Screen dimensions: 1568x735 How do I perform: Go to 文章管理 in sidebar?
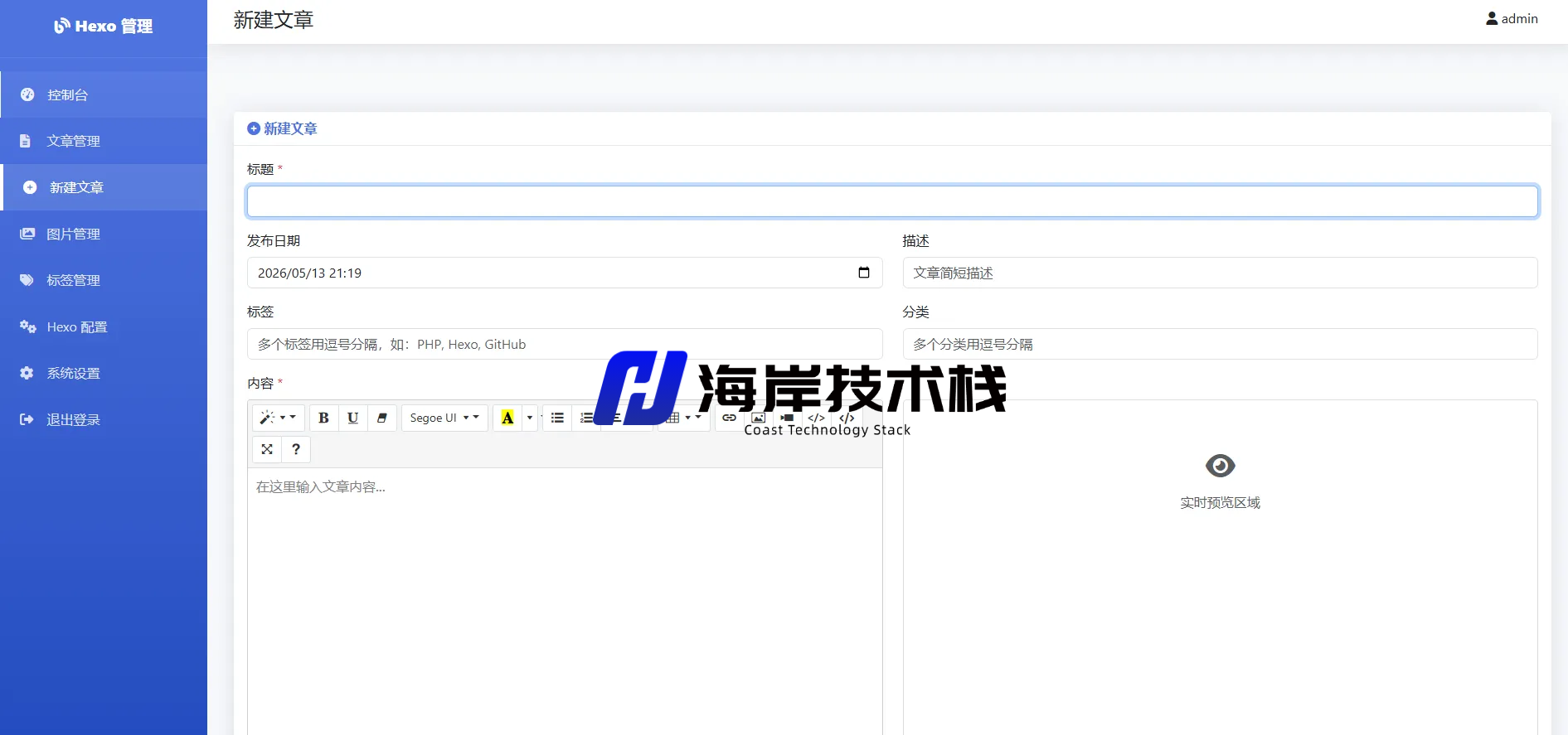coord(104,141)
